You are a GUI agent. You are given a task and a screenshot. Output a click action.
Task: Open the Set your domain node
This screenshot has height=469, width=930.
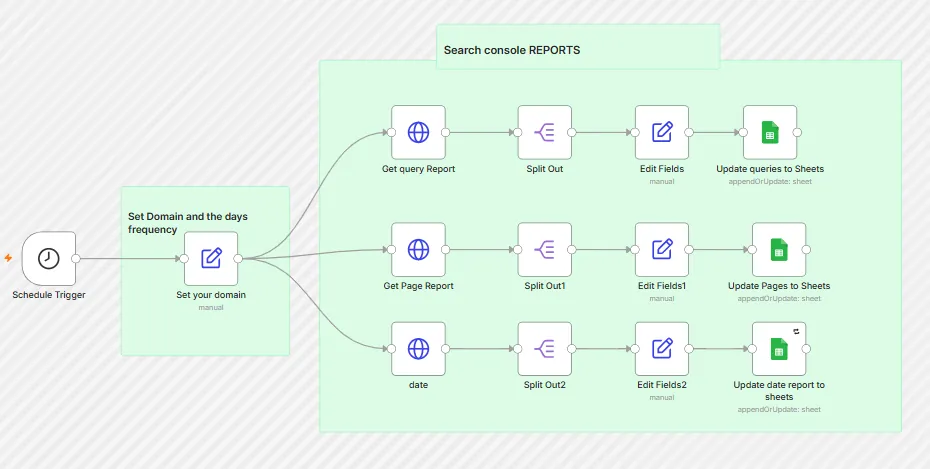tap(211, 259)
